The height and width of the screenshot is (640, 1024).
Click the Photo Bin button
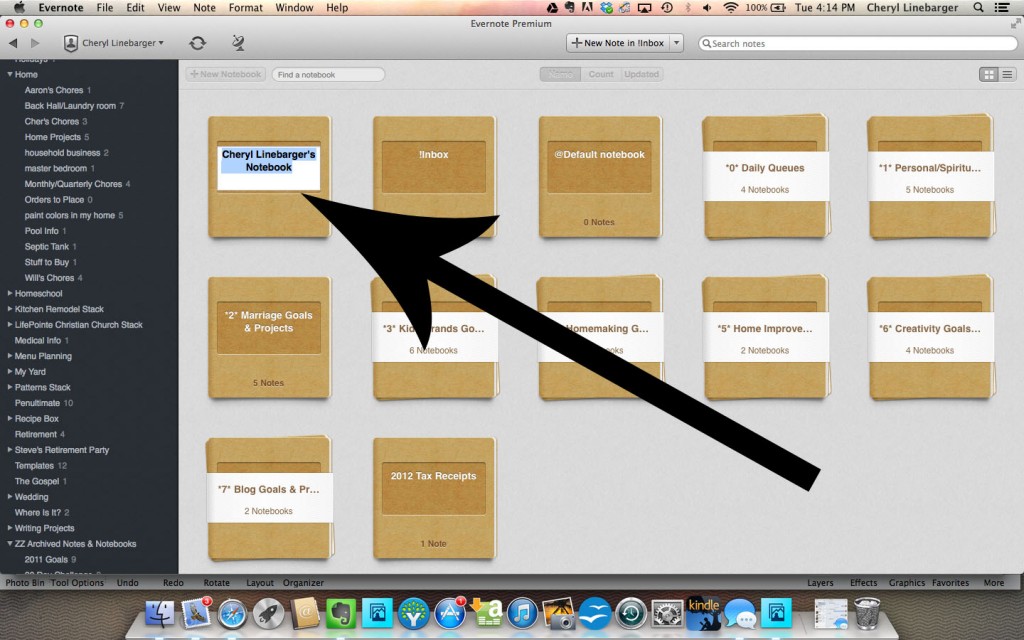[25, 583]
